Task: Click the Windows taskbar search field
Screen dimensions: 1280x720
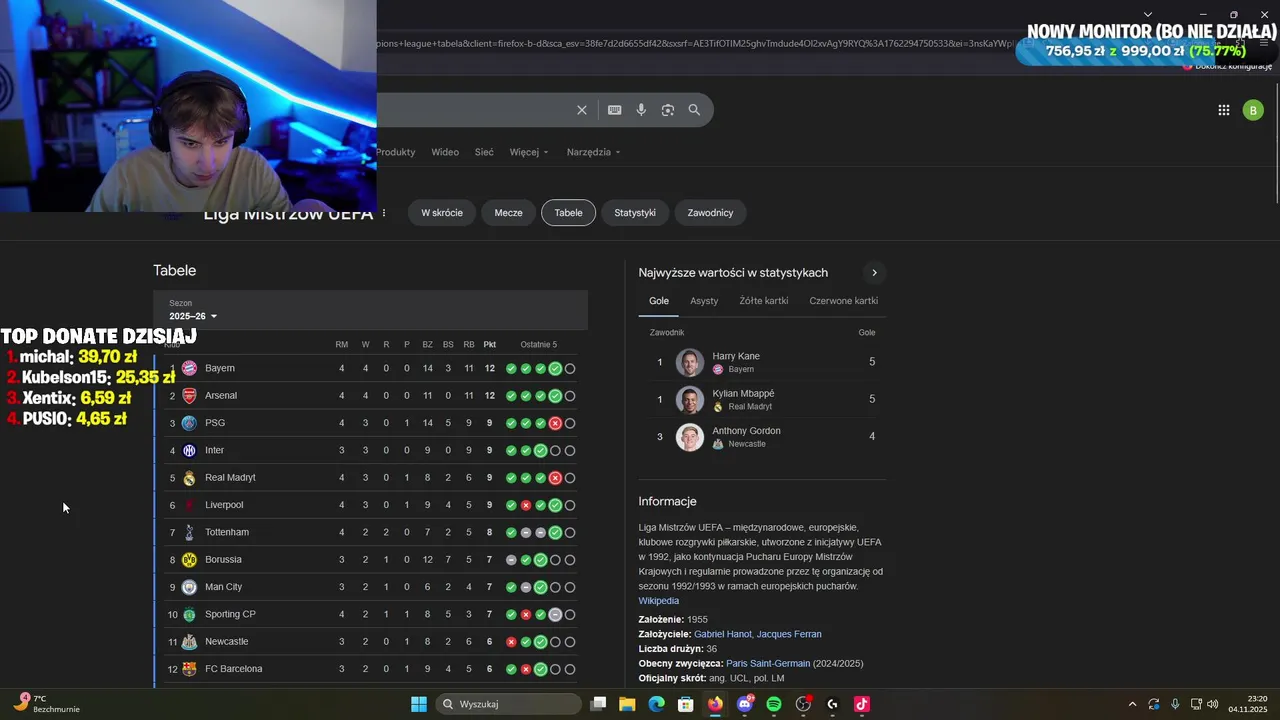Action: (x=508, y=704)
